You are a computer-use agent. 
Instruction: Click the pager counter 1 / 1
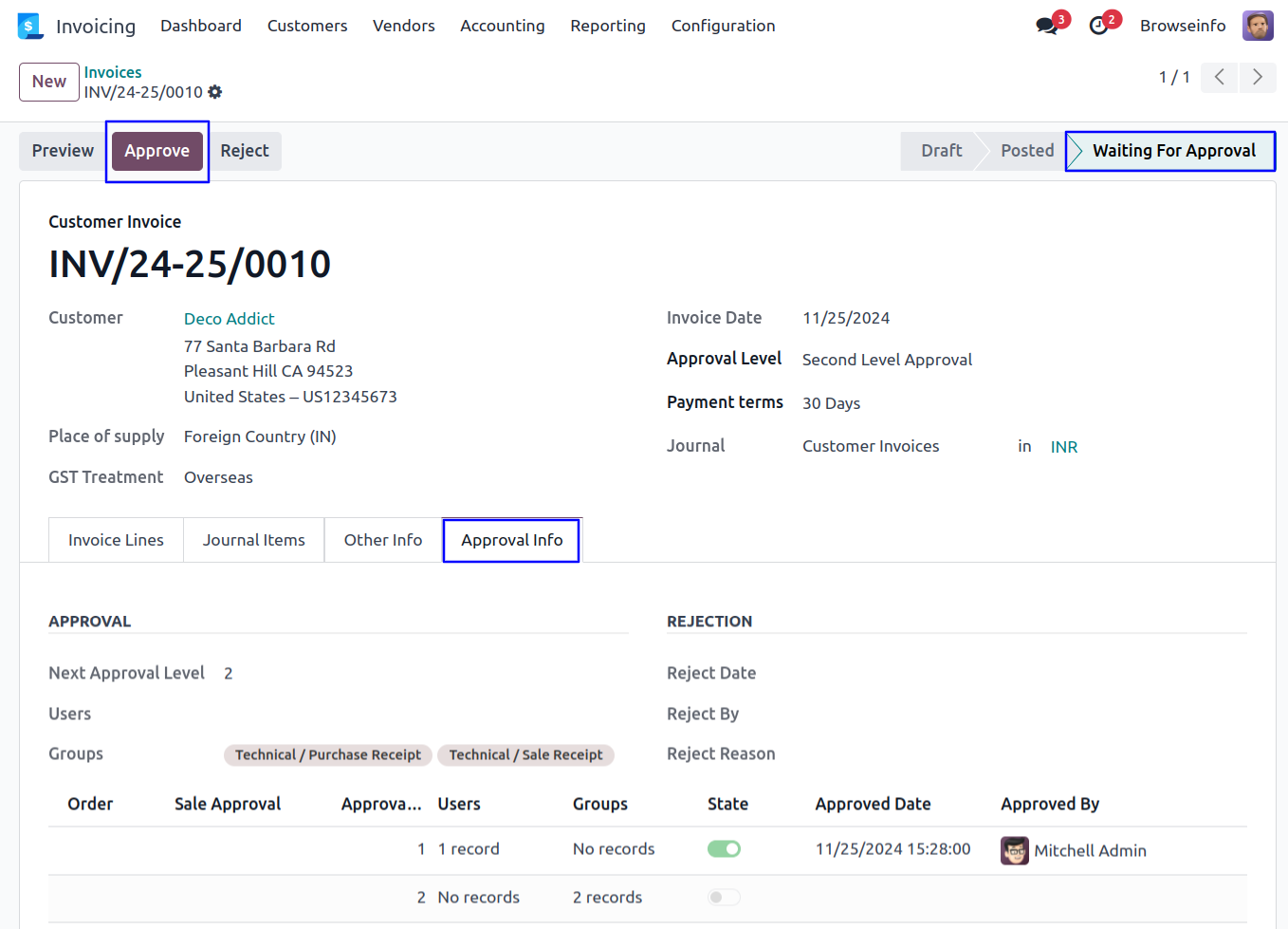[x=1174, y=77]
